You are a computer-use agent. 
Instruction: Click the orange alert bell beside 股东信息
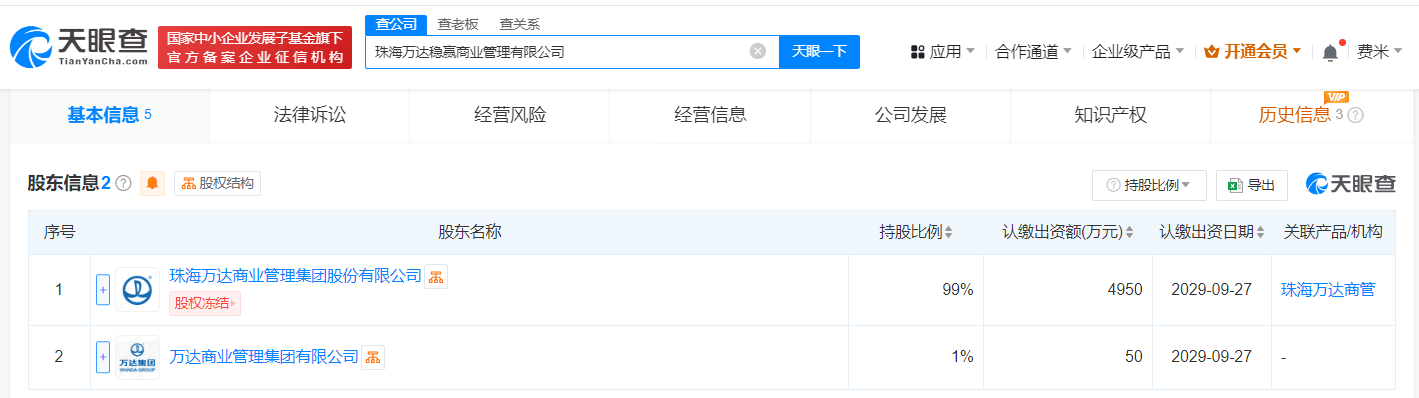153,183
